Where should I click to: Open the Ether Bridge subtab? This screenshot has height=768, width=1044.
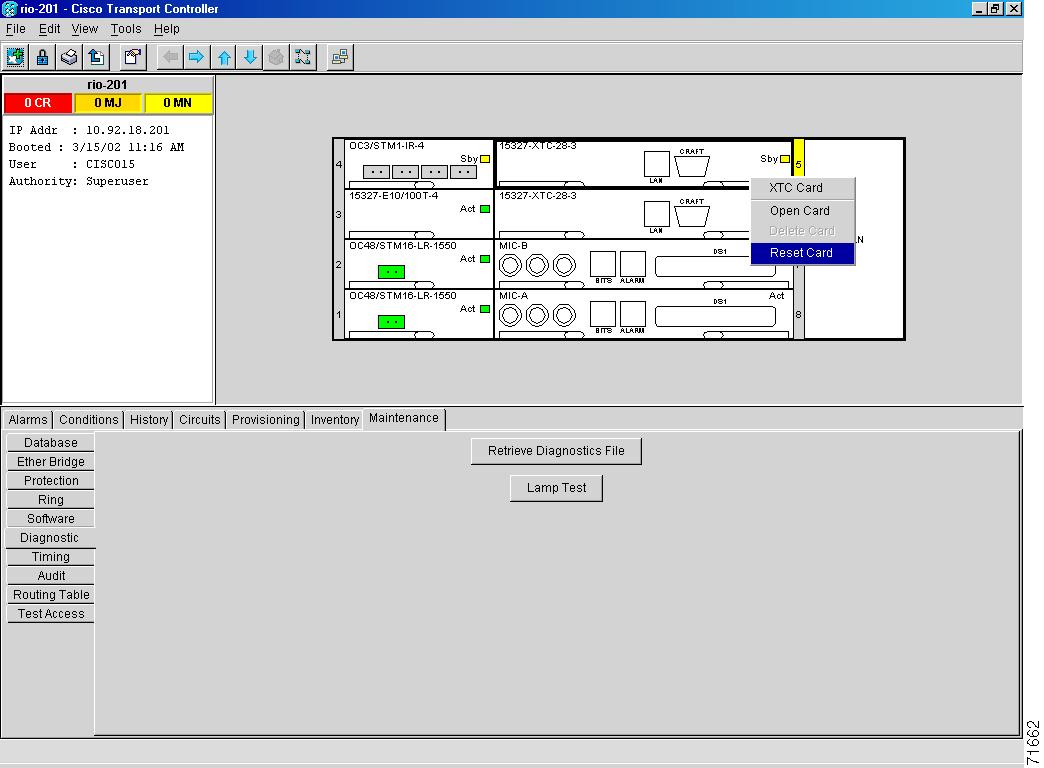[51, 462]
